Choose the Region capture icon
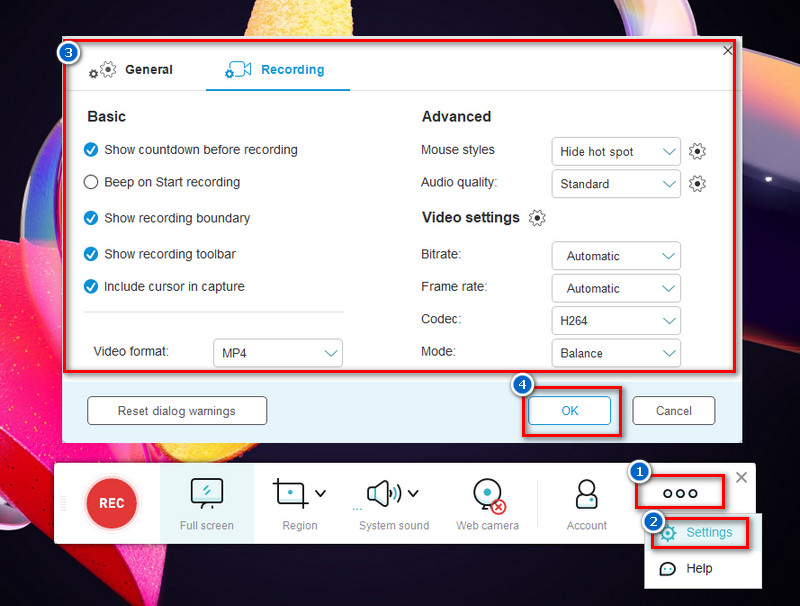This screenshot has height=606, width=800. 290,493
